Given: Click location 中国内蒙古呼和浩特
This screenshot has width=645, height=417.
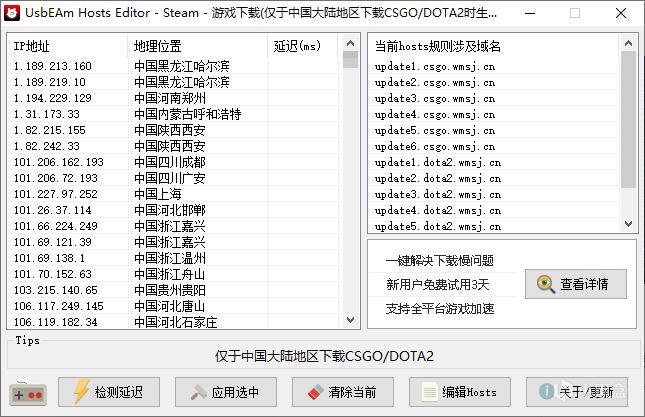Looking at the screenshot, I should (188, 114).
